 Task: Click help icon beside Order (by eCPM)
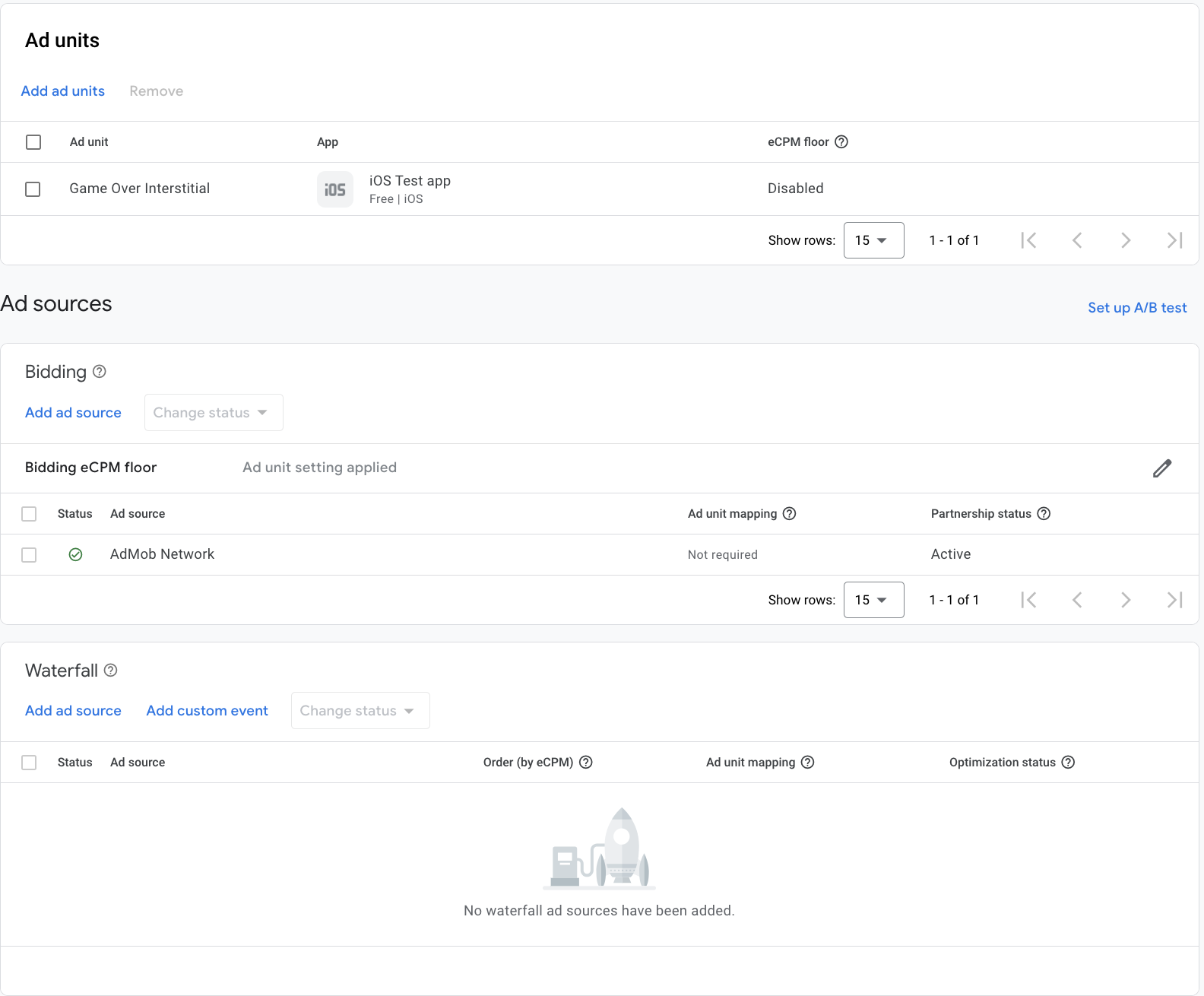pyautogui.click(x=586, y=763)
